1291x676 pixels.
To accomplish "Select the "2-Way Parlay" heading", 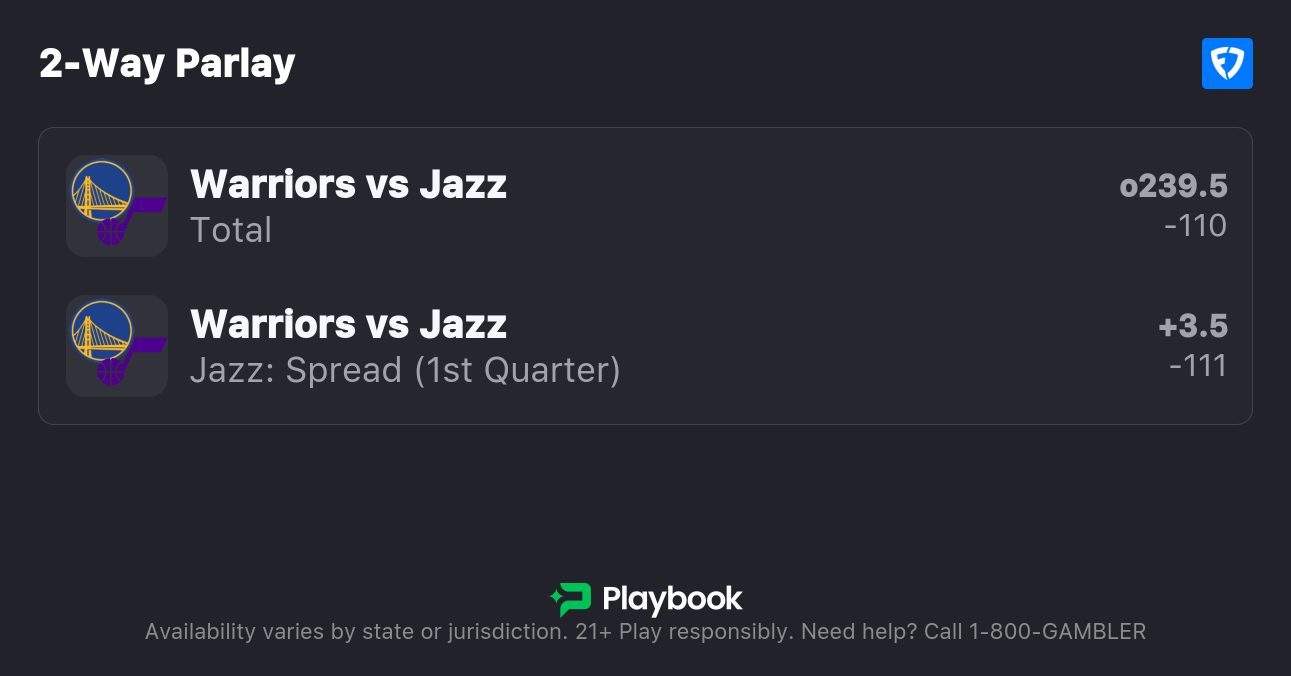I will (x=167, y=64).
